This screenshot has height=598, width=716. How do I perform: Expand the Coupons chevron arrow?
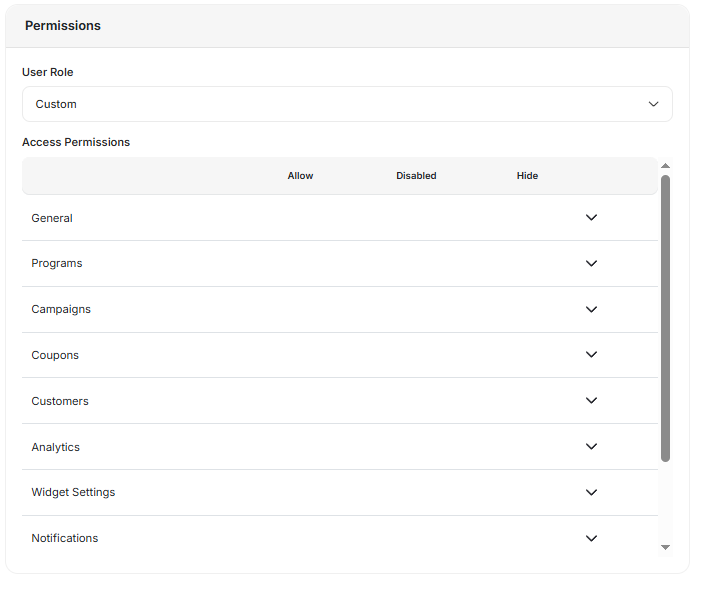pos(591,355)
